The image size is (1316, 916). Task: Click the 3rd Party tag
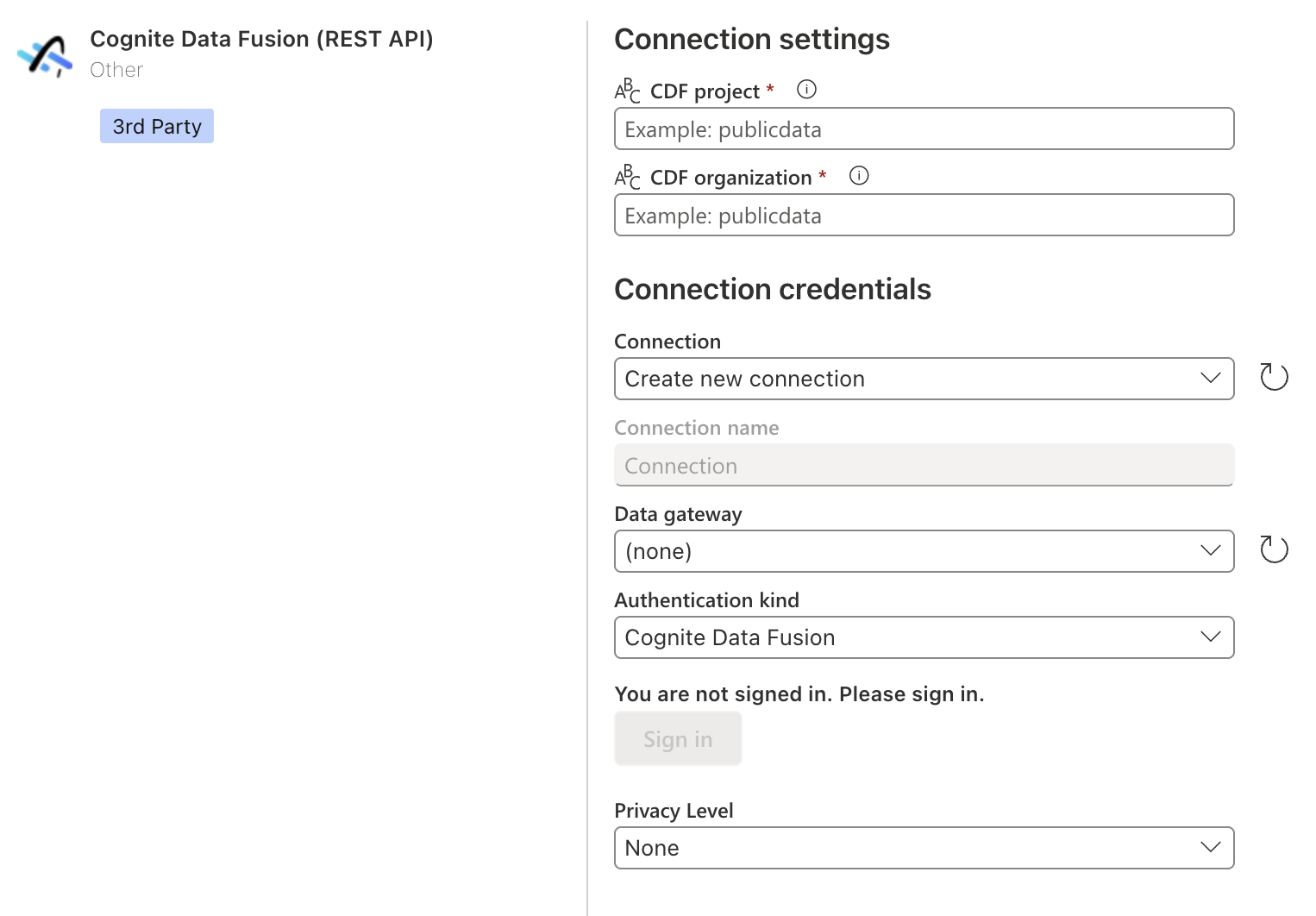click(156, 126)
